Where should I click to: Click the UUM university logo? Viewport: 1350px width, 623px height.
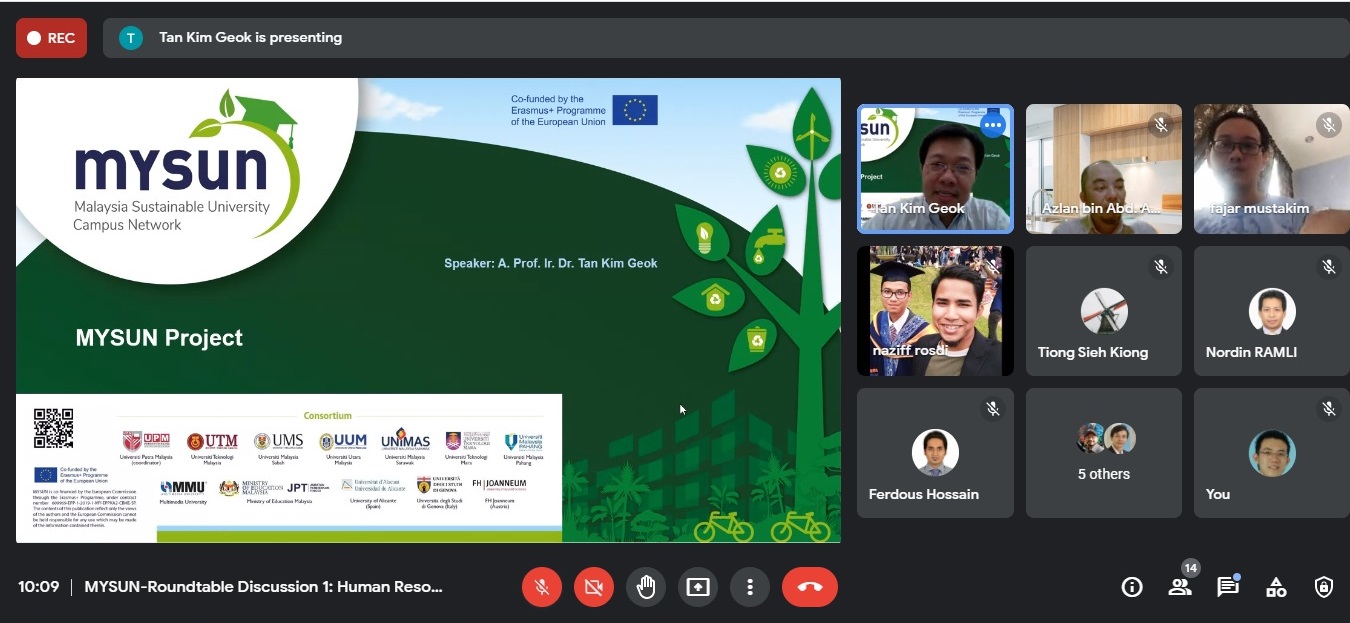tap(343, 441)
